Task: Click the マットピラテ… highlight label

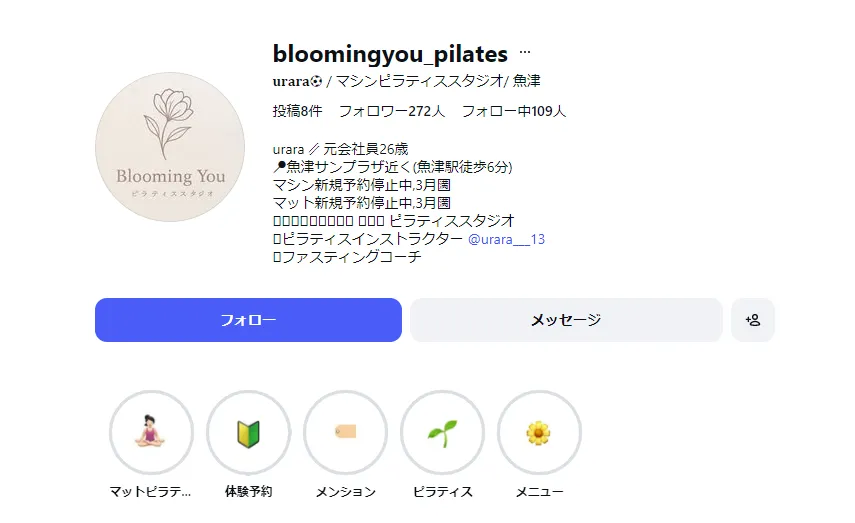Action: (x=151, y=492)
